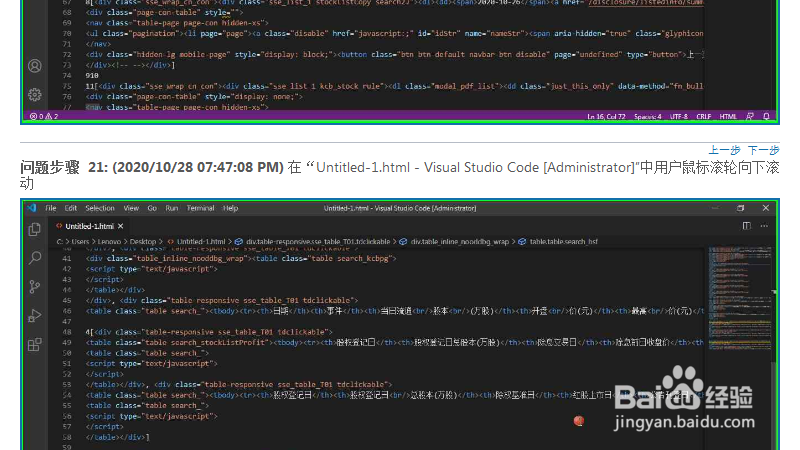
Task: Click line number 41 in lower editor
Action: coord(67,259)
